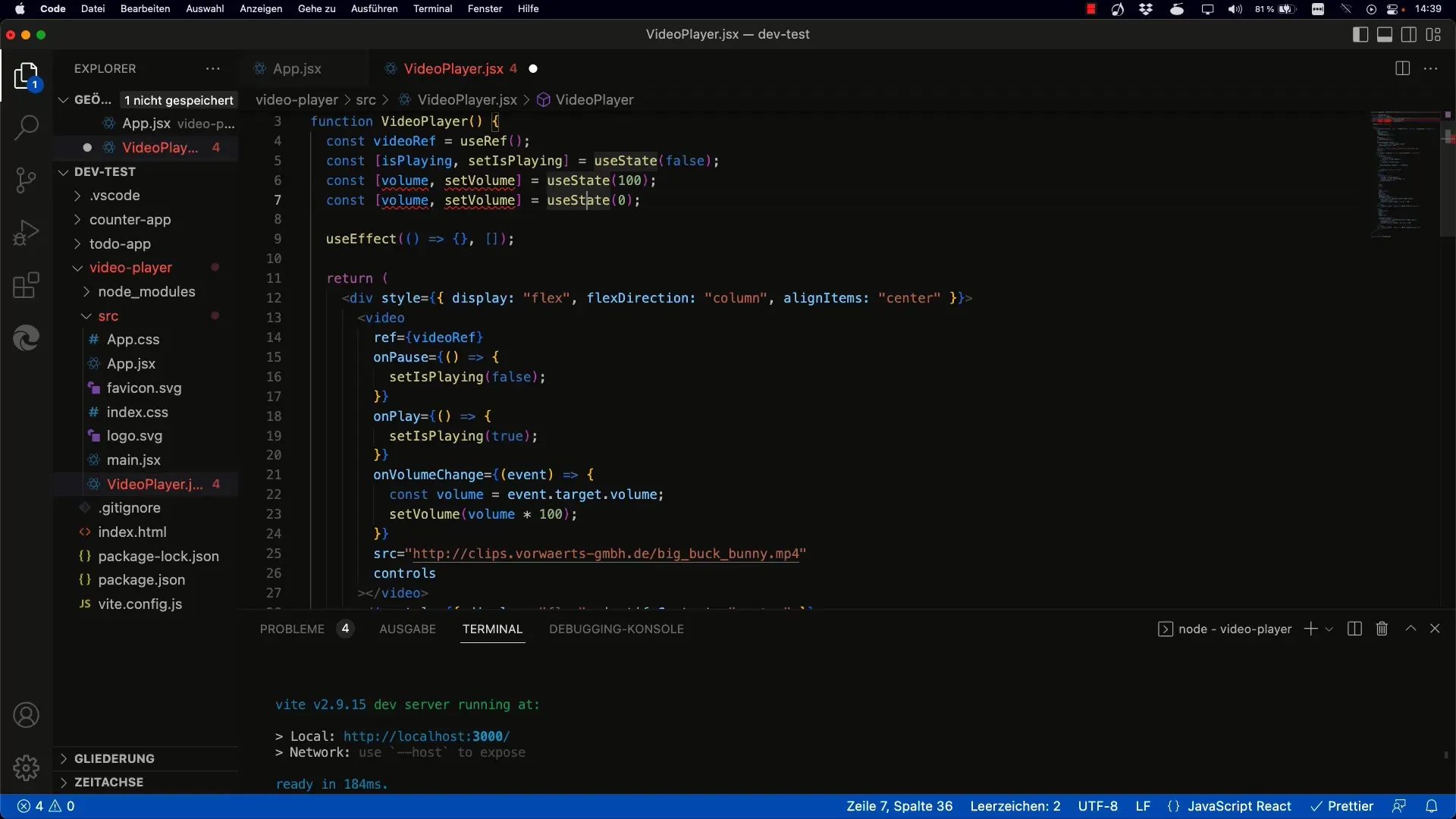Image resolution: width=1456 pixels, height=819 pixels.
Task: Open package.json in the file tree
Action: click(x=141, y=580)
